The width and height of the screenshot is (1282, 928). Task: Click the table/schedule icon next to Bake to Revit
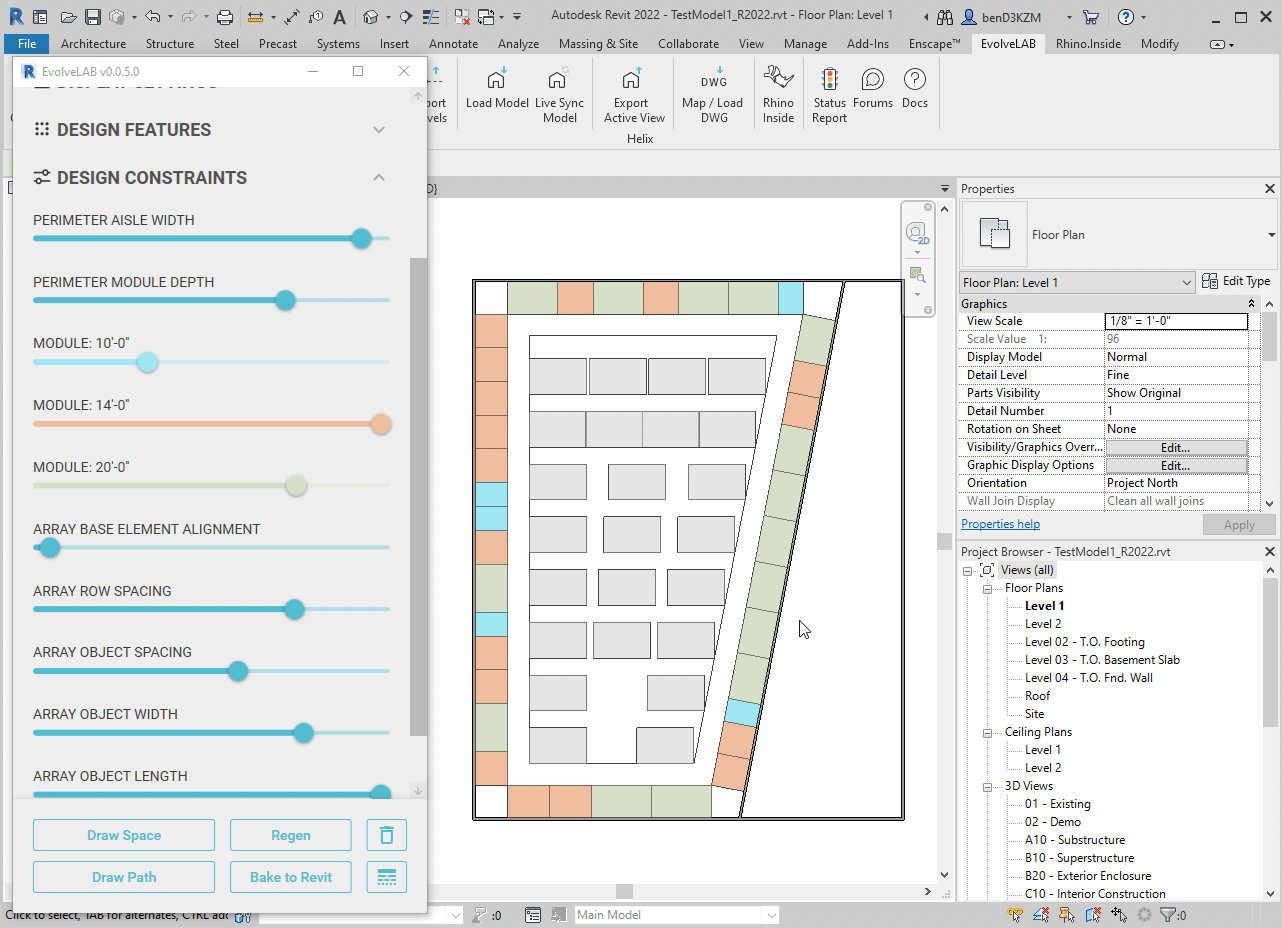pos(387,877)
